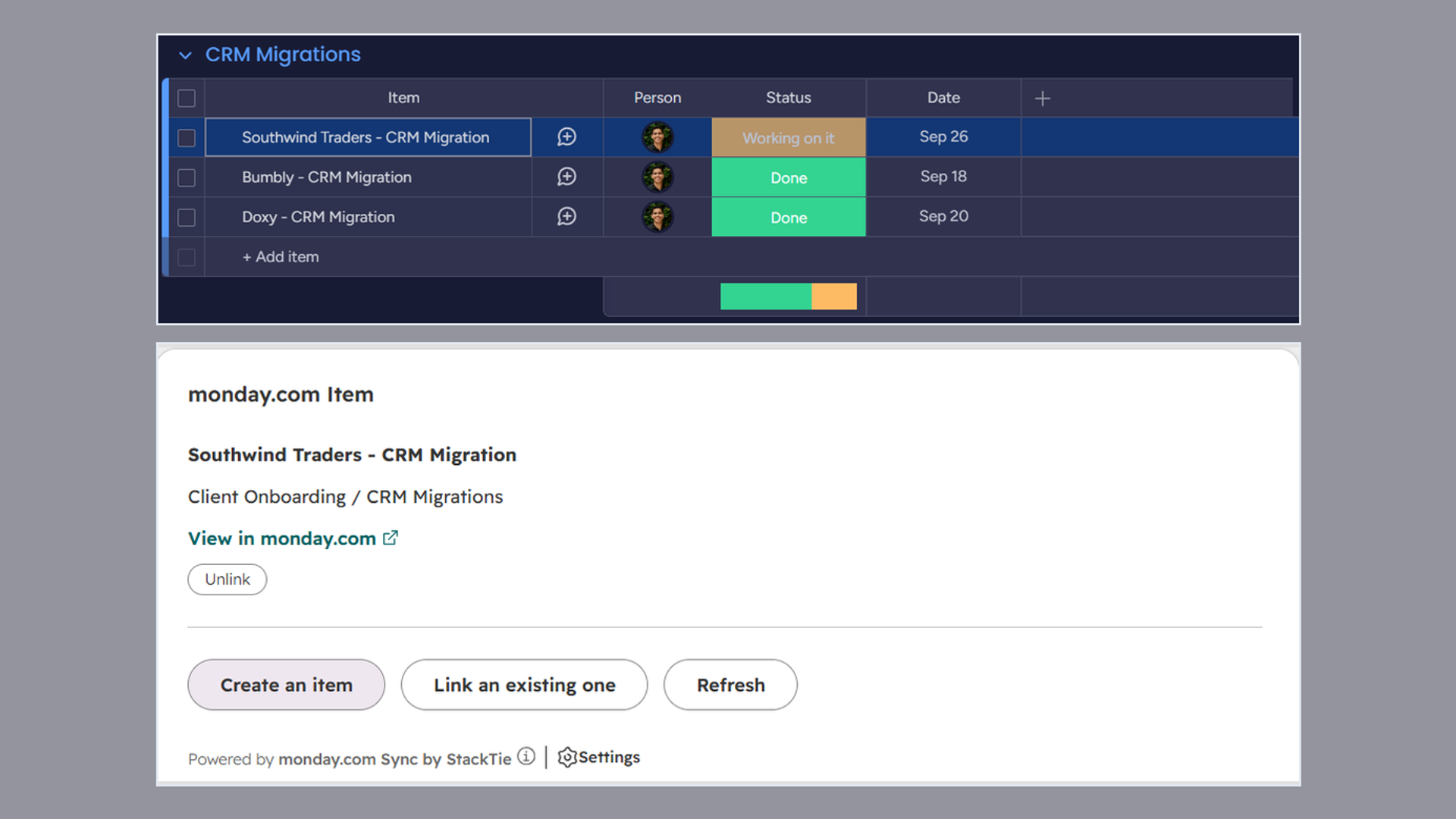Click the green Done segment of status summary
1456x819 pixels.
pos(766,297)
